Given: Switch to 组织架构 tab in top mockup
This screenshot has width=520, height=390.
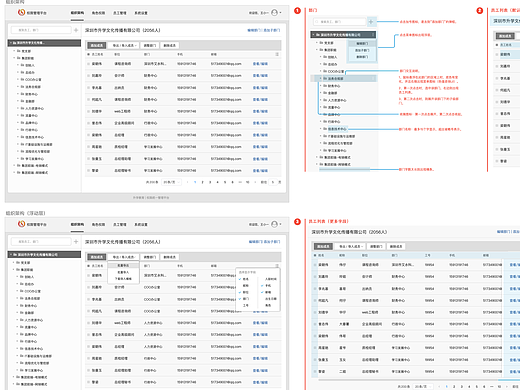Looking at the screenshot, I should point(77,13).
